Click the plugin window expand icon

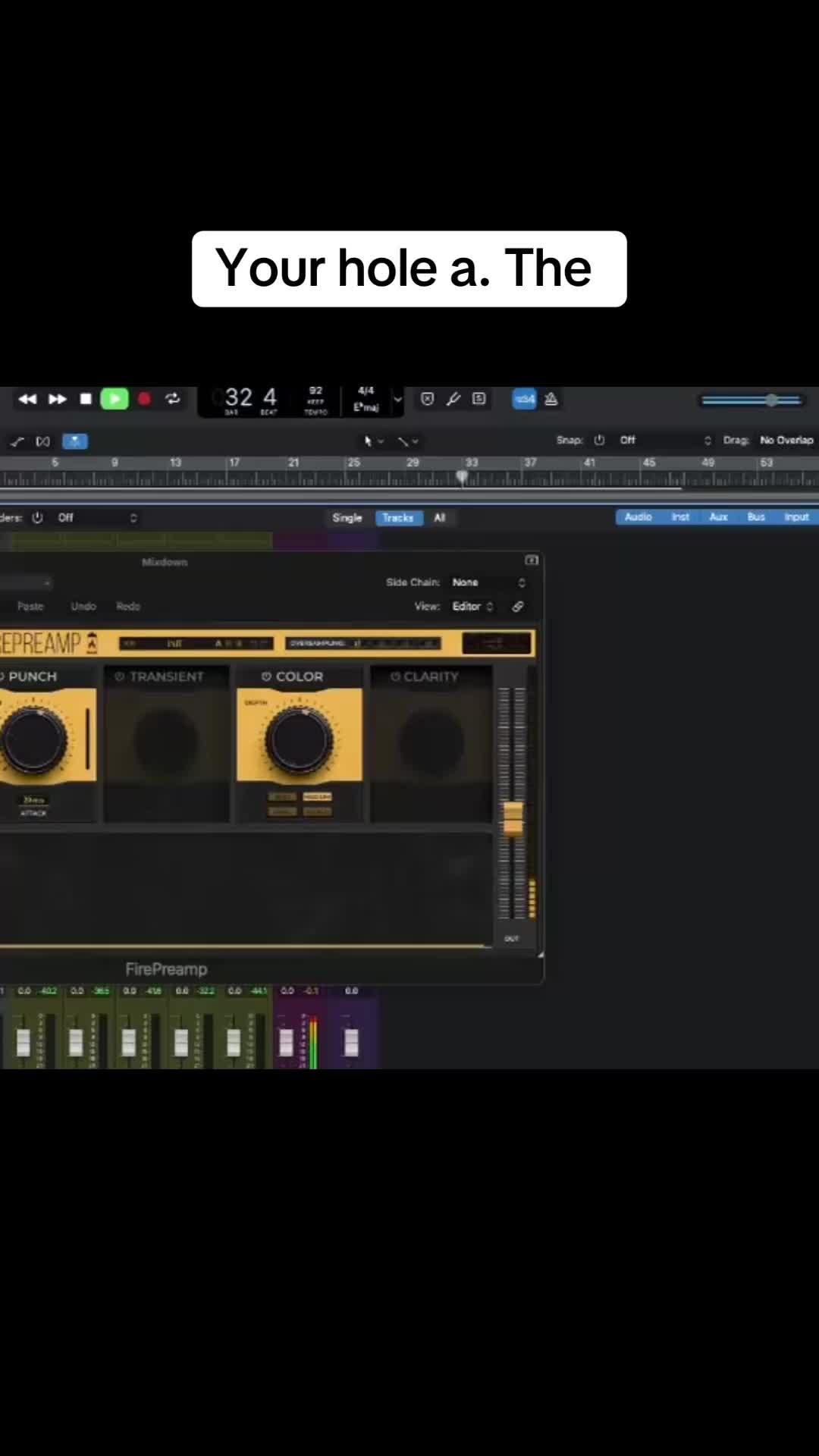click(532, 560)
